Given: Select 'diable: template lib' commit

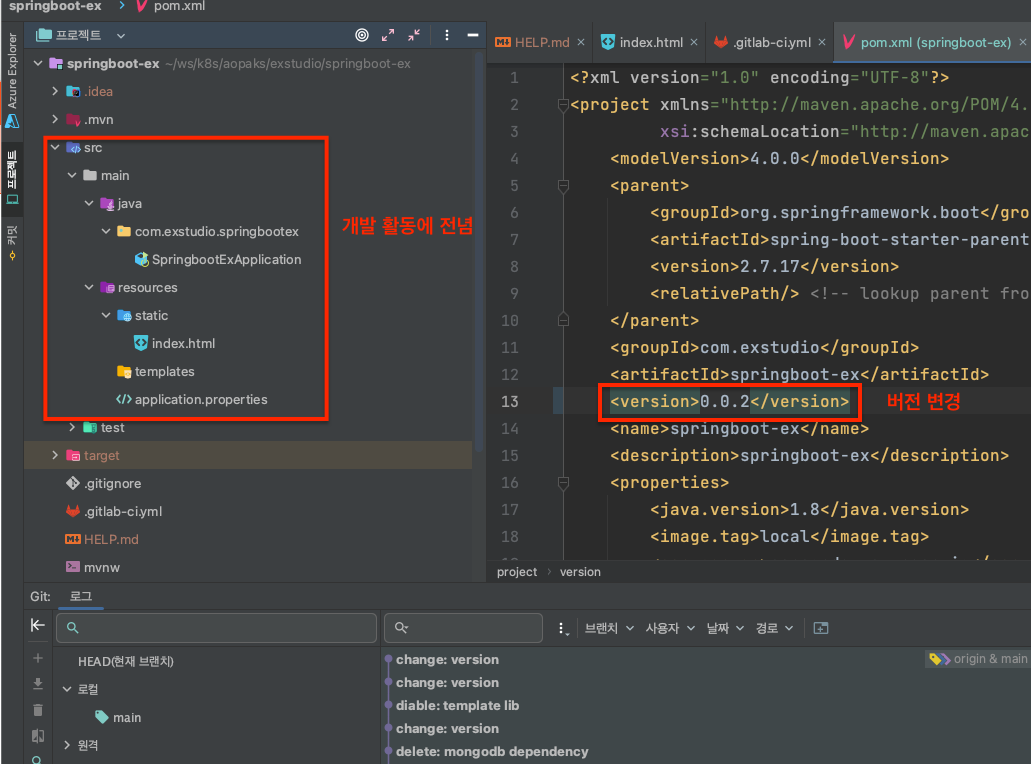Looking at the screenshot, I should point(458,705).
